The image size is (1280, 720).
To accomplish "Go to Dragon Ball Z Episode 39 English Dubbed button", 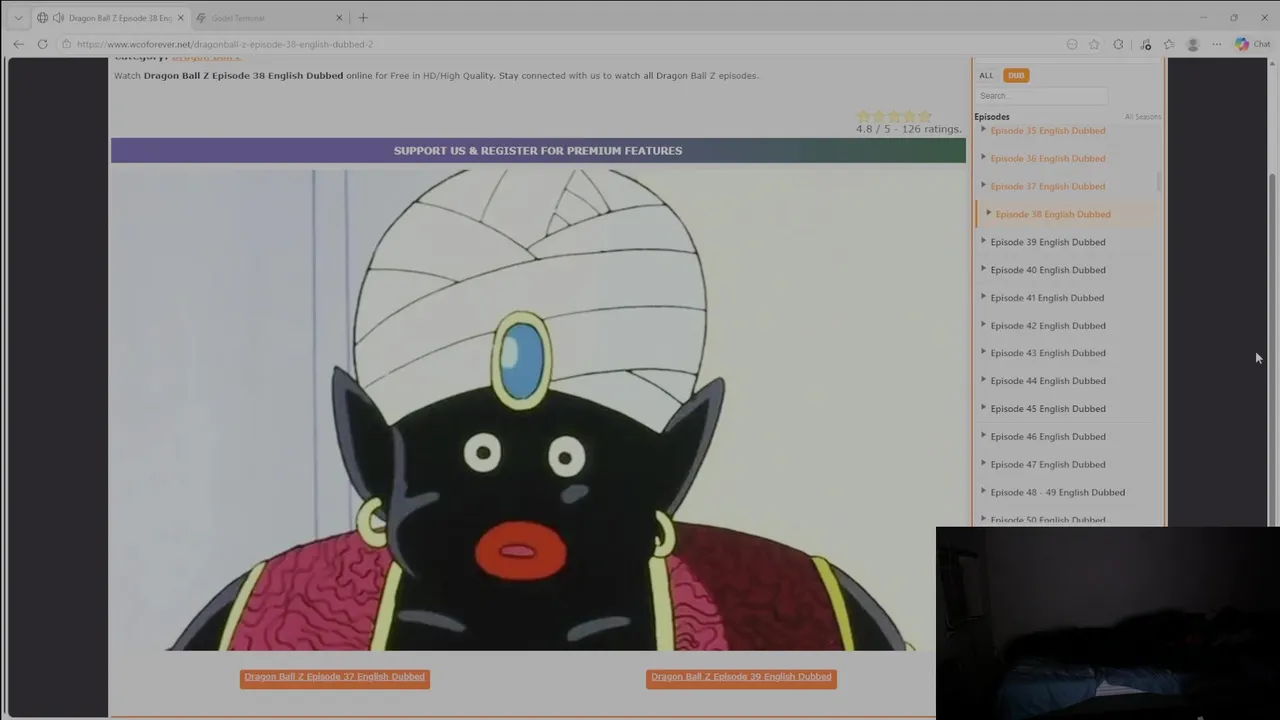I will (741, 678).
